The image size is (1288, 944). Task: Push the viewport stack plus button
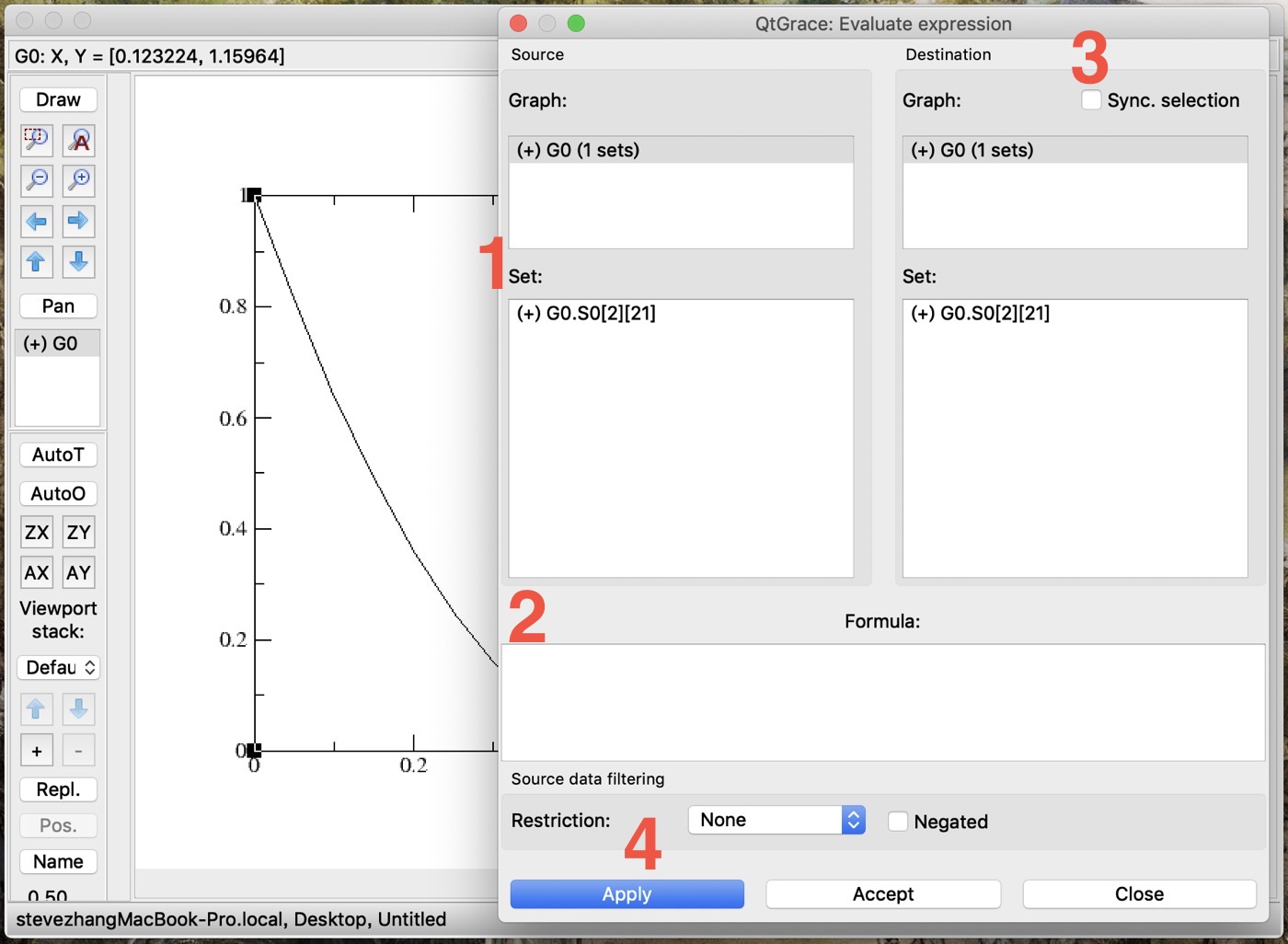tap(37, 751)
